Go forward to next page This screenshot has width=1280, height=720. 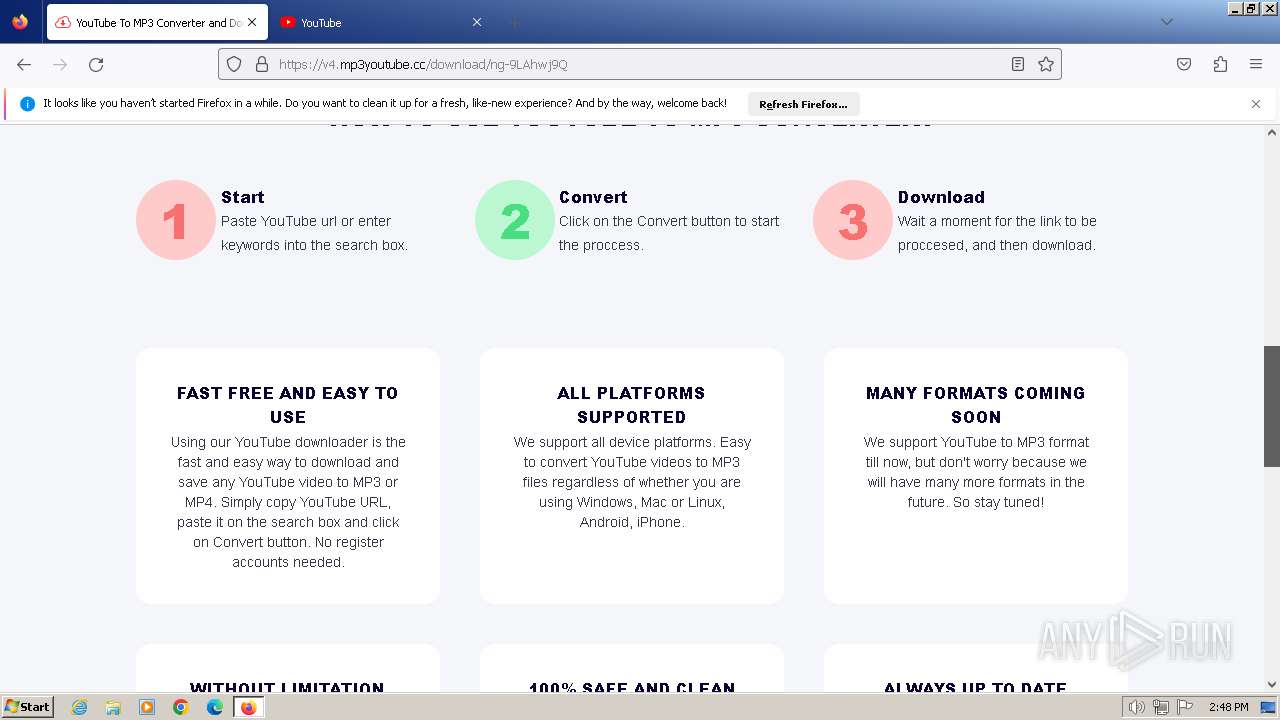coord(60,64)
